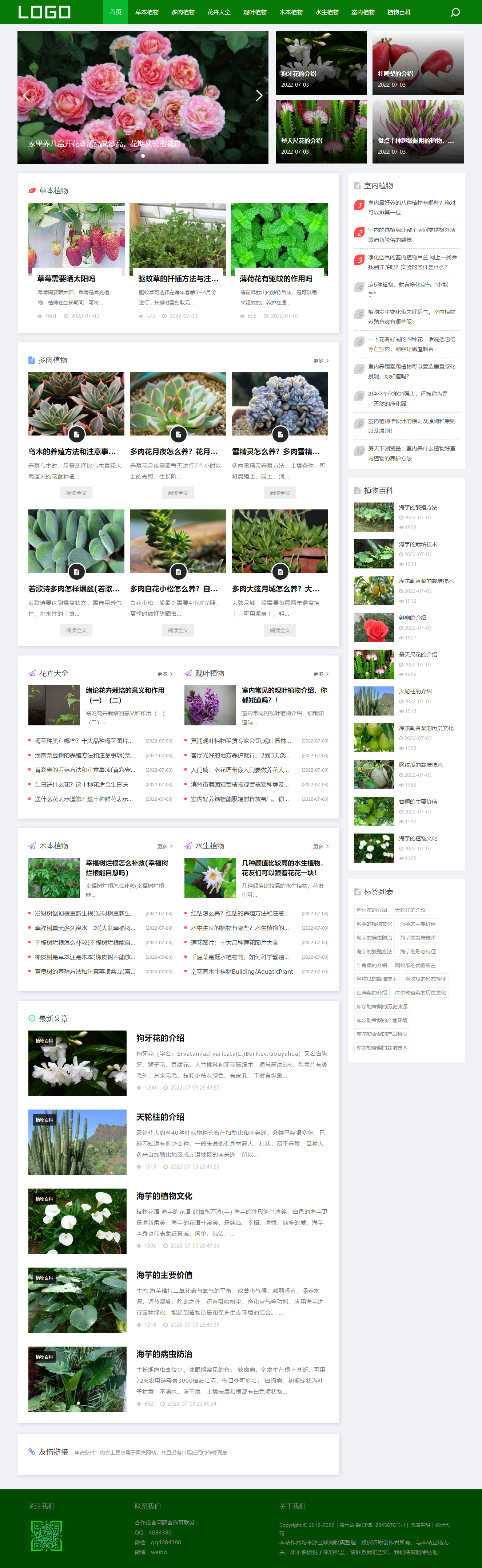Click 植物百科 badge on 天轮柱 image
482x1568 pixels.
[44, 1120]
